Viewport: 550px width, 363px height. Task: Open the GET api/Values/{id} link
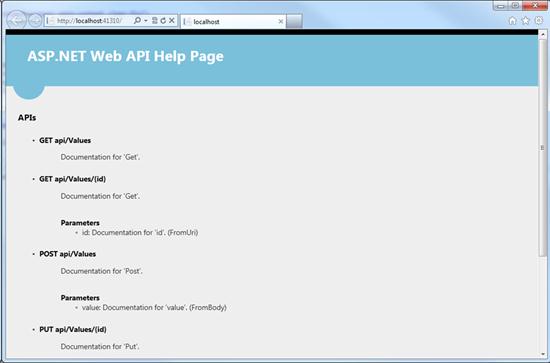pos(72,179)
